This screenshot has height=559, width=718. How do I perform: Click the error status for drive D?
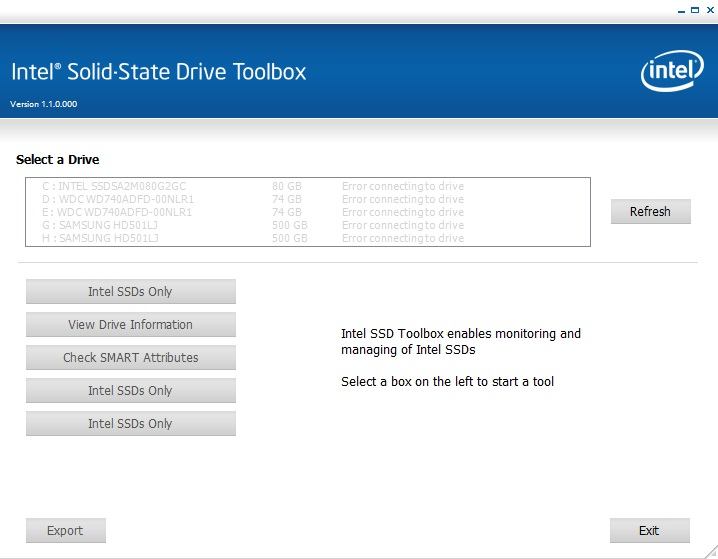(403, 199)
